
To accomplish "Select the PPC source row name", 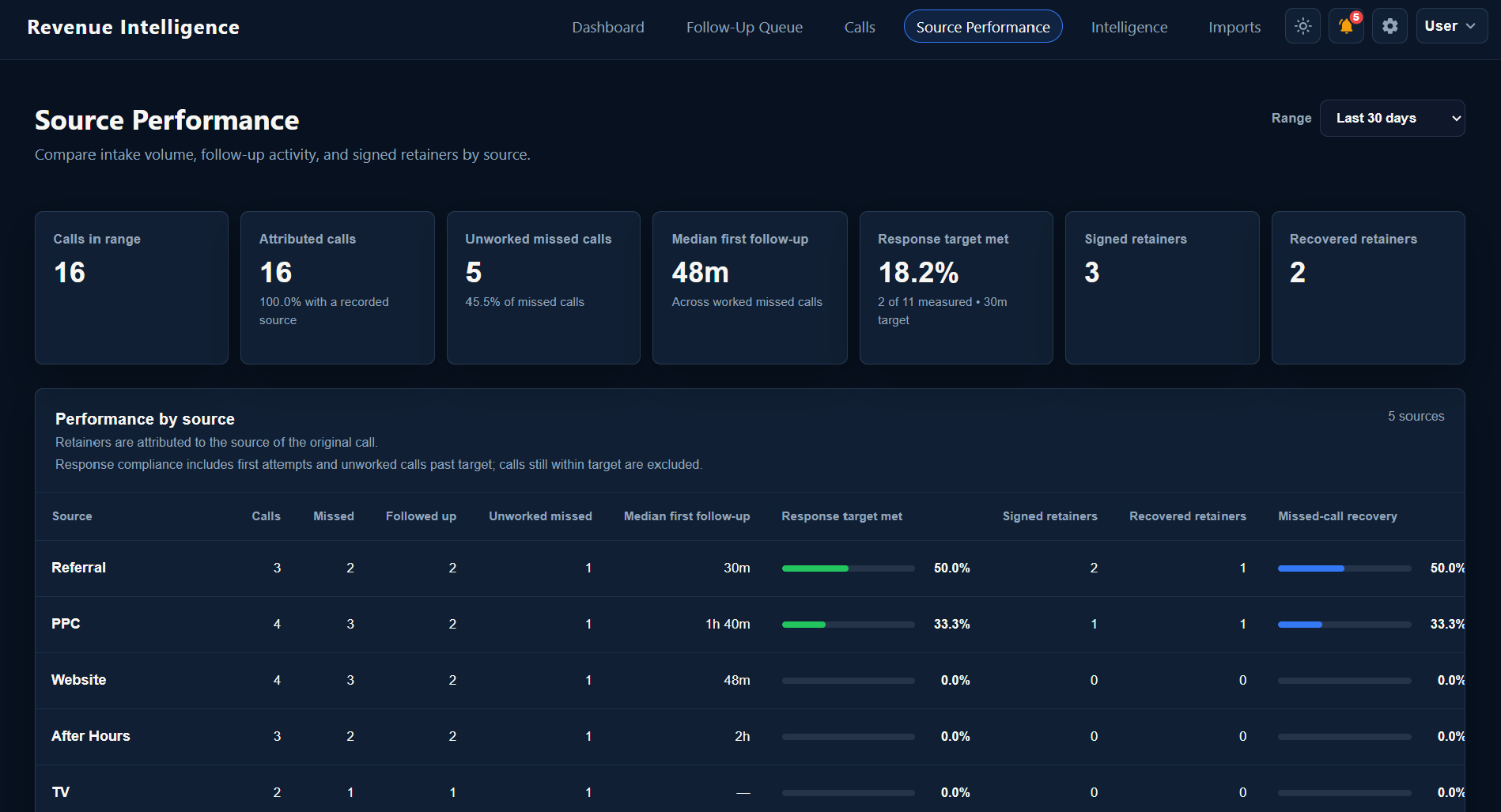I will tap(66, 624).
